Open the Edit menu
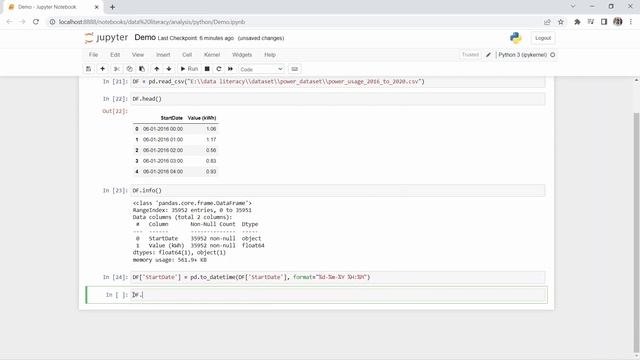 point(115,55)
